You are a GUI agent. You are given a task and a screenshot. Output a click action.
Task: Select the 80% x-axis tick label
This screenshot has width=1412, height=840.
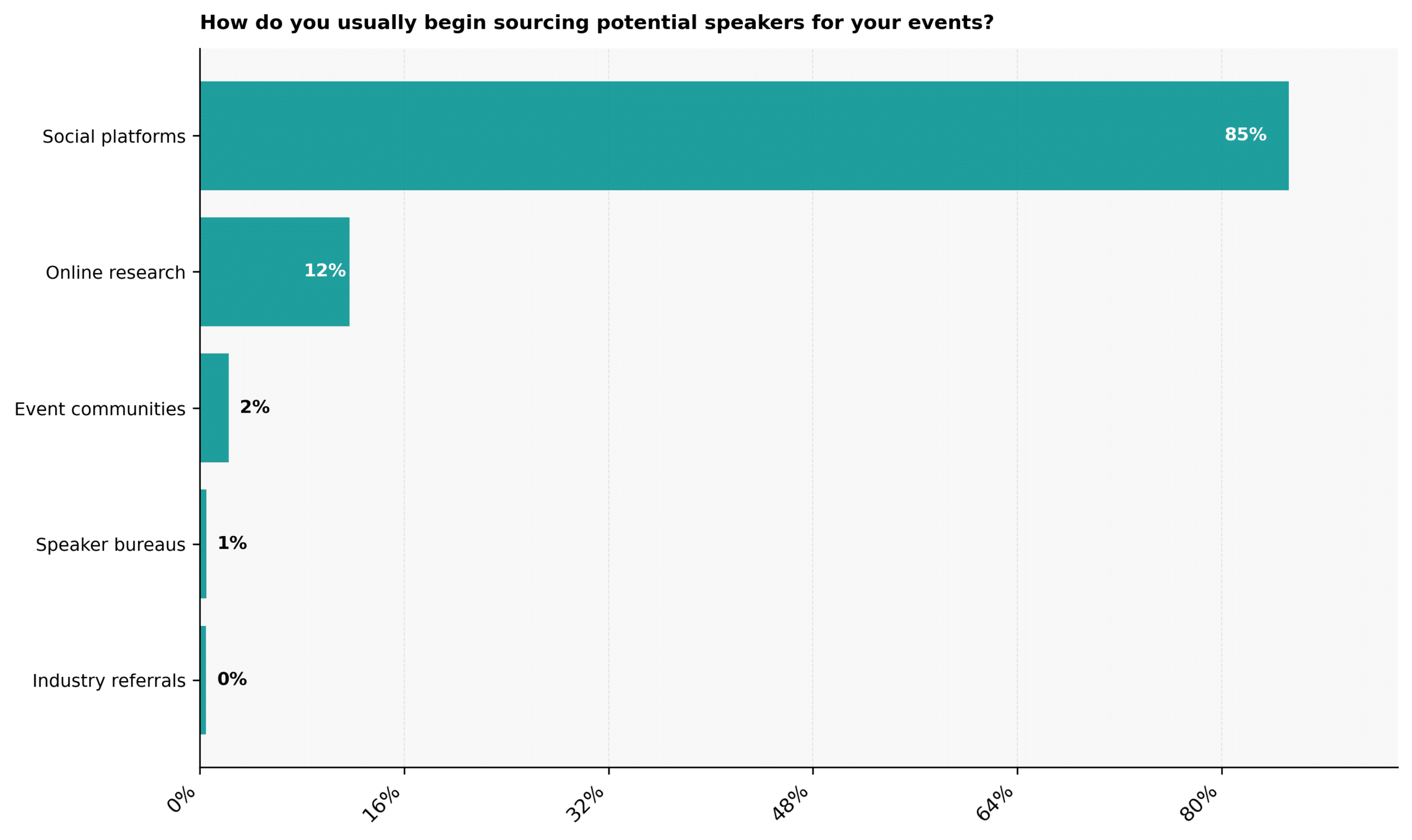click(1199, 804)
